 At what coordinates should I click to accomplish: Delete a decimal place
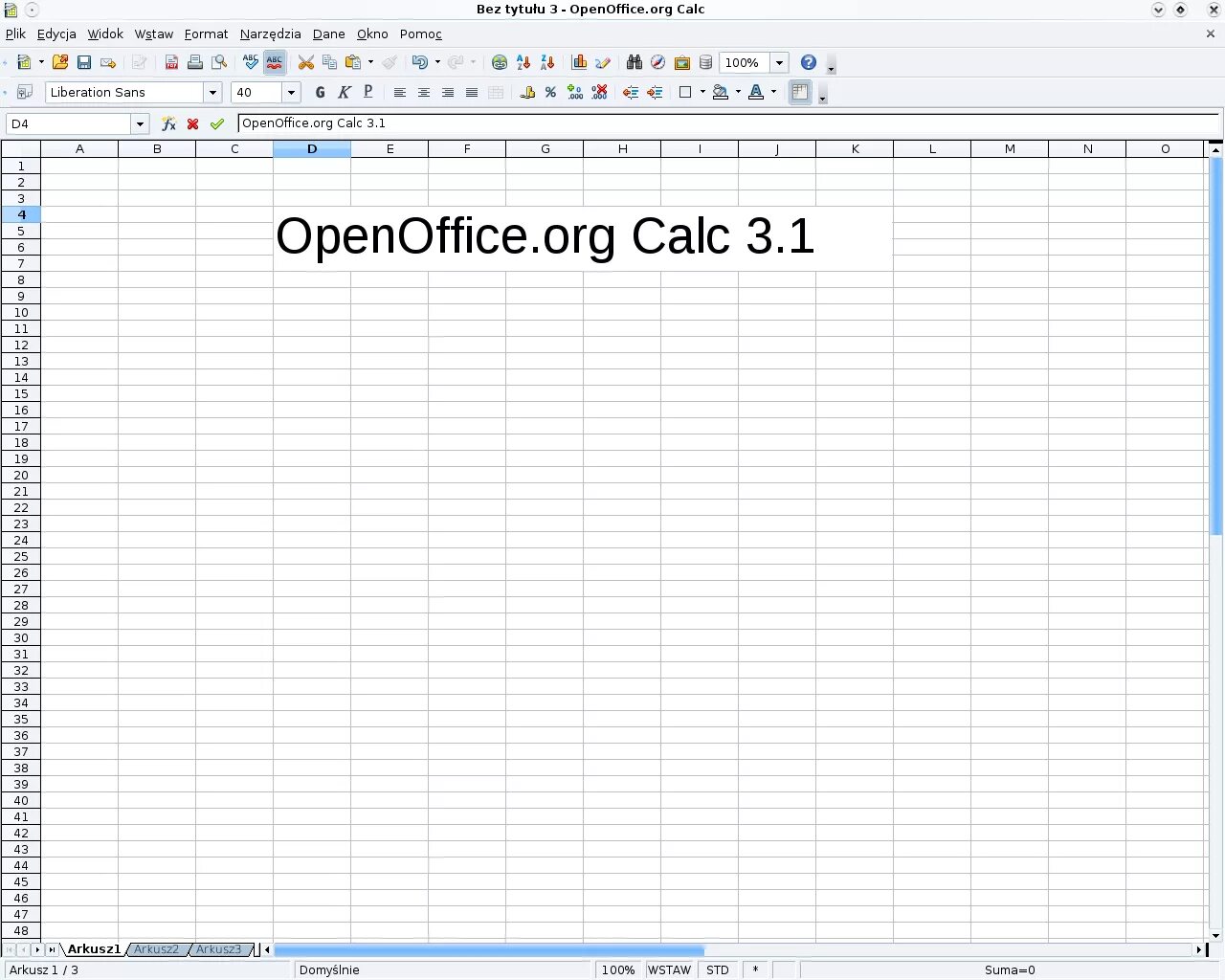599,92
